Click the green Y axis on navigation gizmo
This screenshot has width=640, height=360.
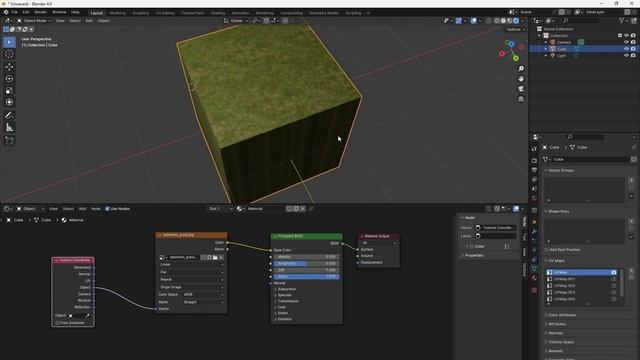[x=516, y=58]
